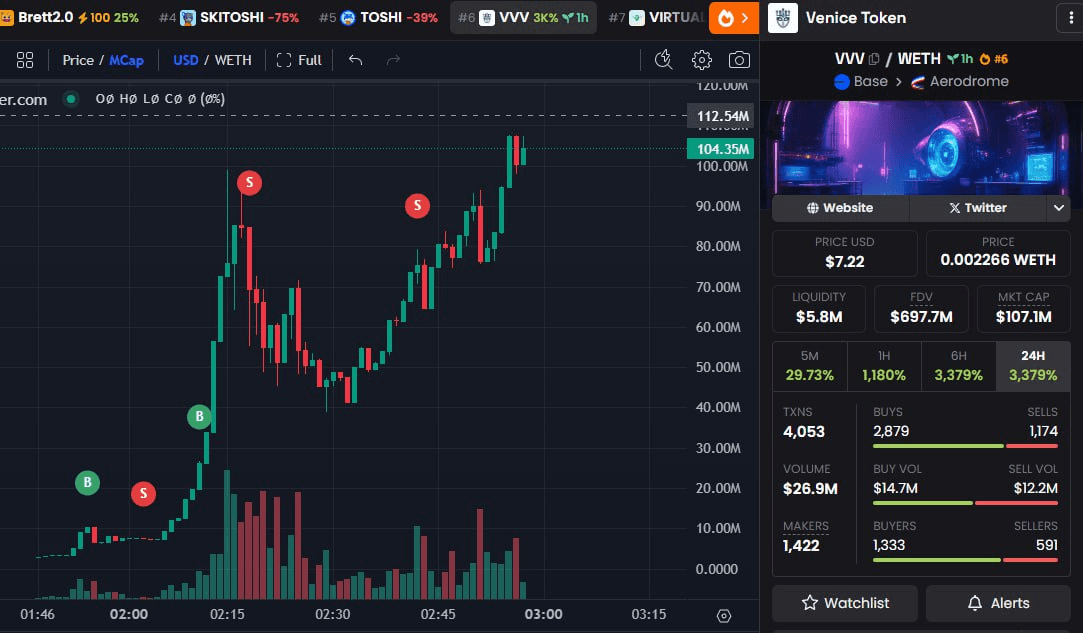Switch chart to Price mode
Image resolution: width=1083 pixels, height=633 pixels.
(77, 60)
